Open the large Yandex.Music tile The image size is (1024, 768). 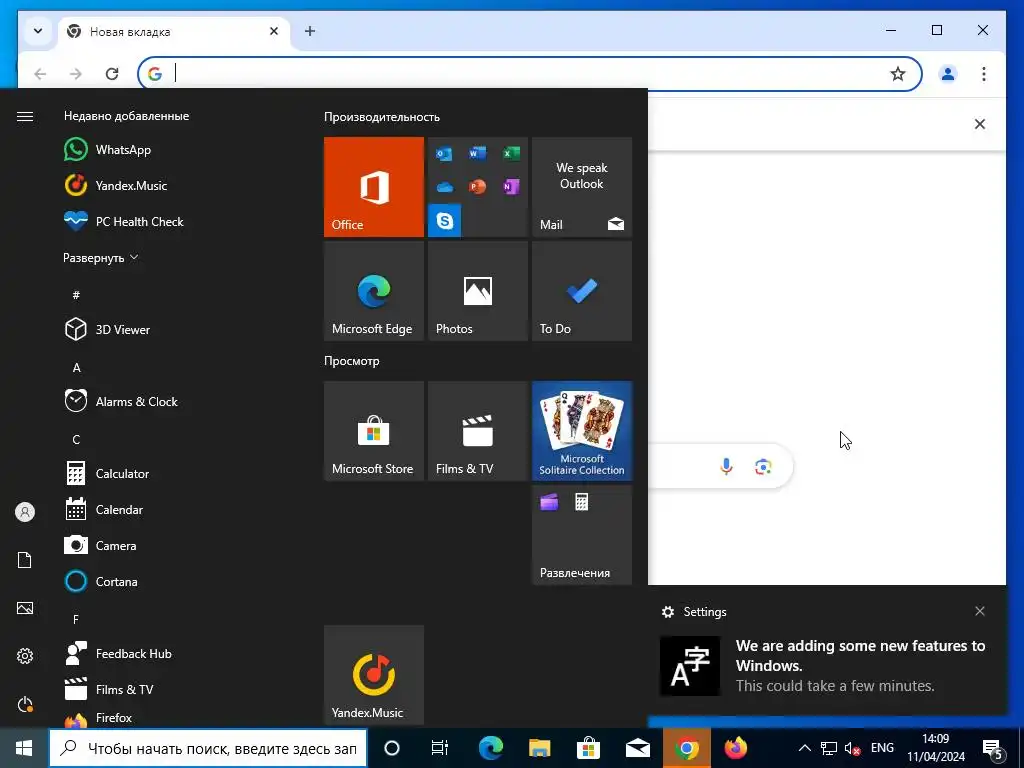click(374, 675)
